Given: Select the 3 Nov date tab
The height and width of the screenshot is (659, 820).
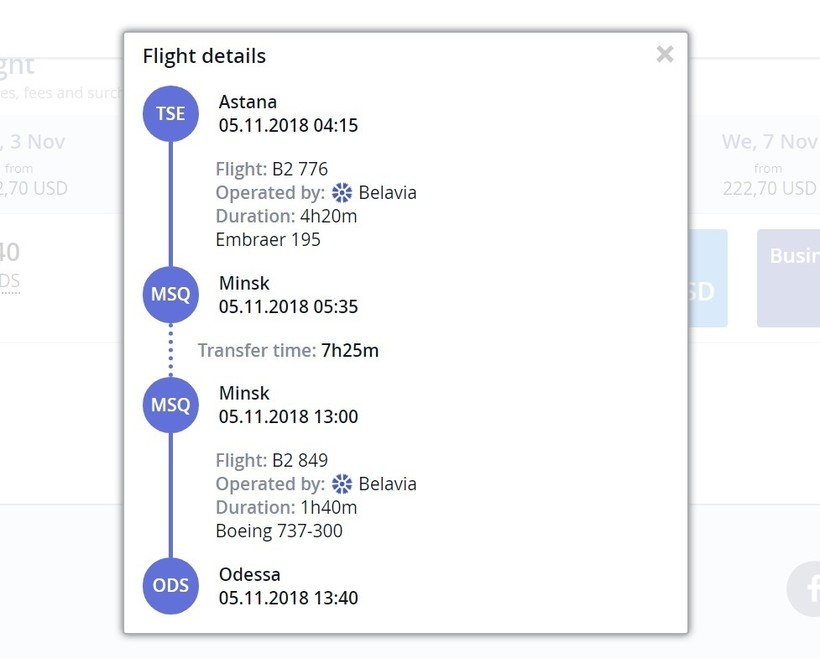Looking at the screenshot, I should 35,164.
